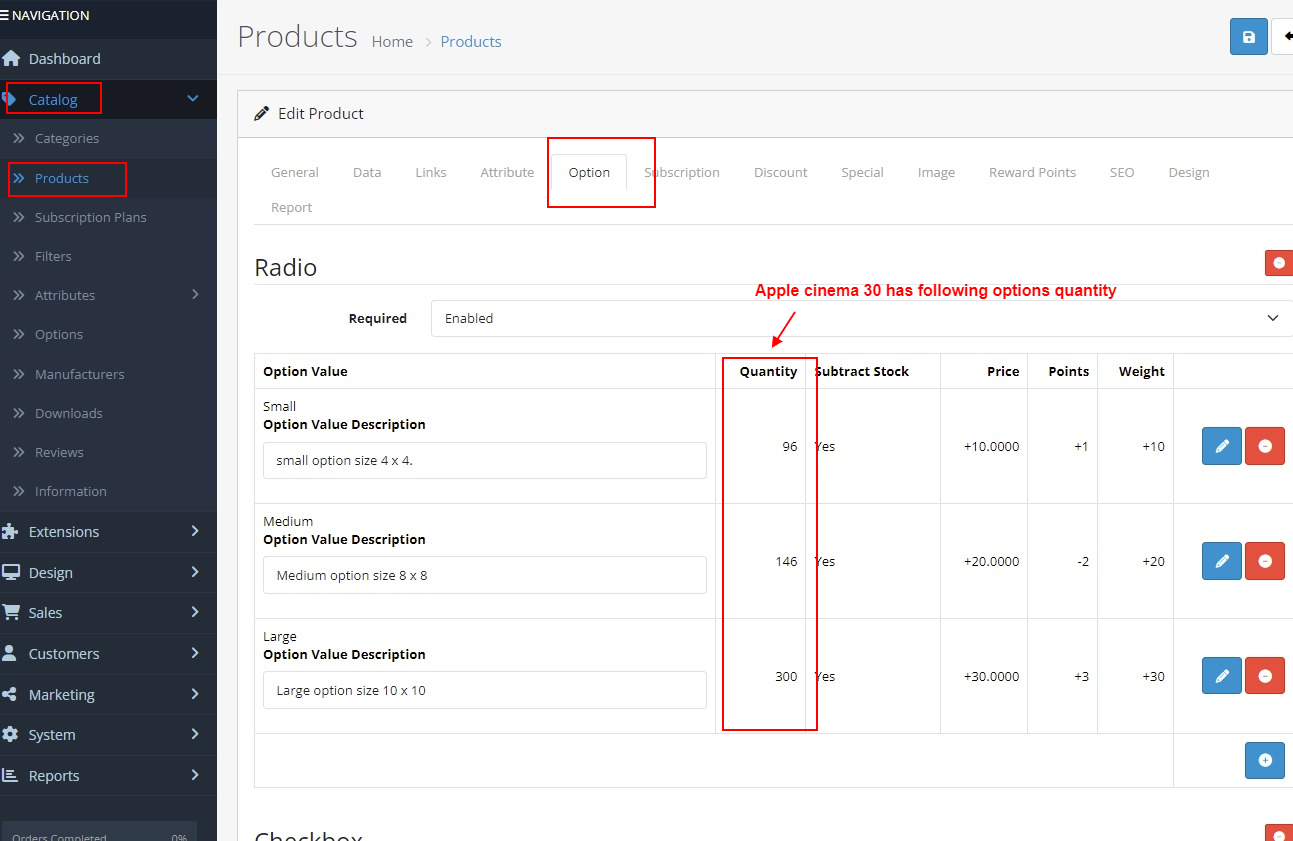Expand the Design menu arrow in the sidebar
The height and width of the screenshot is (841, 1293).
(195, 572)
